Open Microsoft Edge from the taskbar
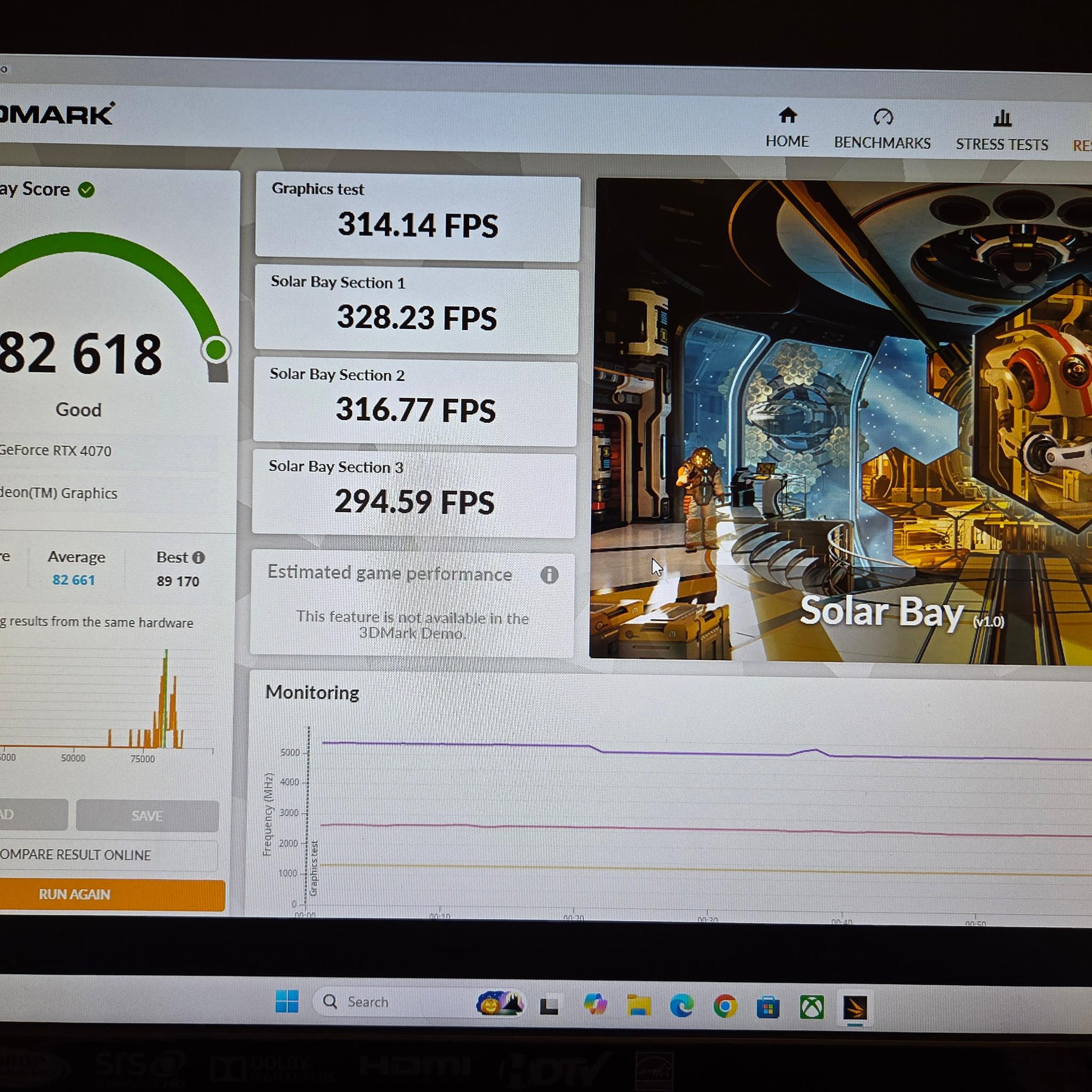 (x=681, y=1006)
